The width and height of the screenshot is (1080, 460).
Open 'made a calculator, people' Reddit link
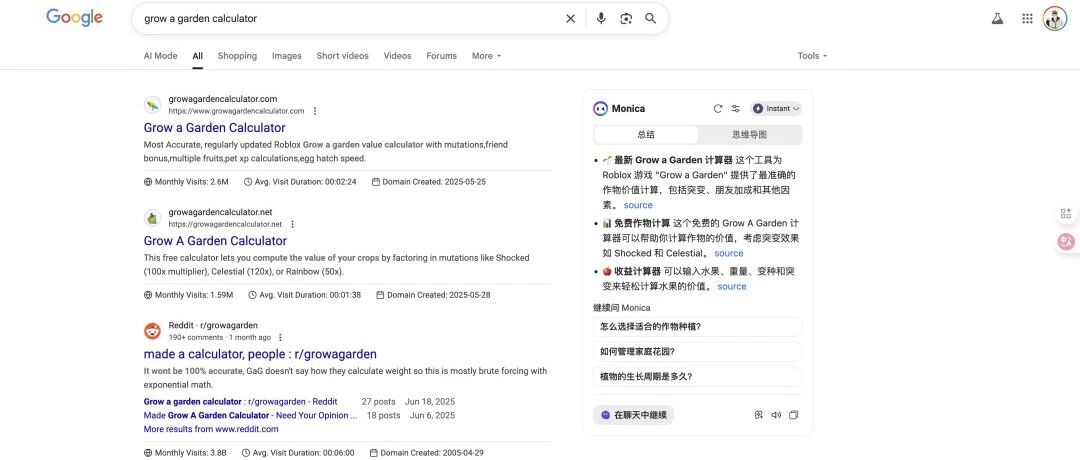click(260, 354)
